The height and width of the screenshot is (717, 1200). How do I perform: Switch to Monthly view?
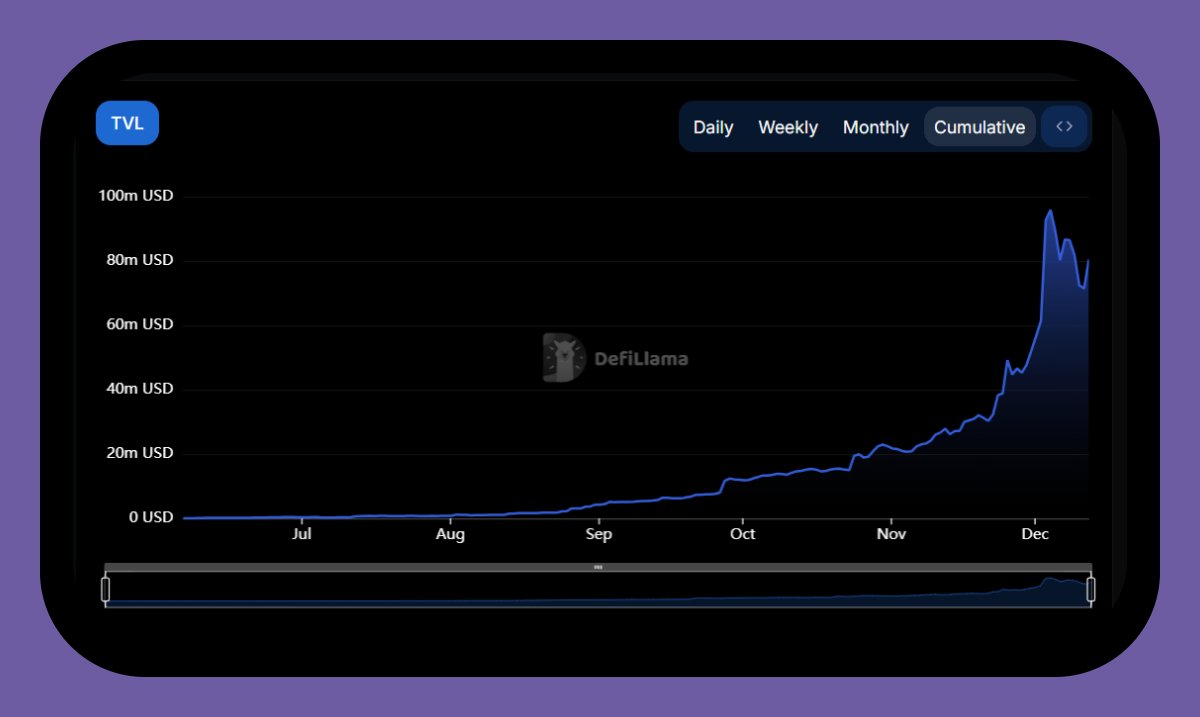coord(876,127)
